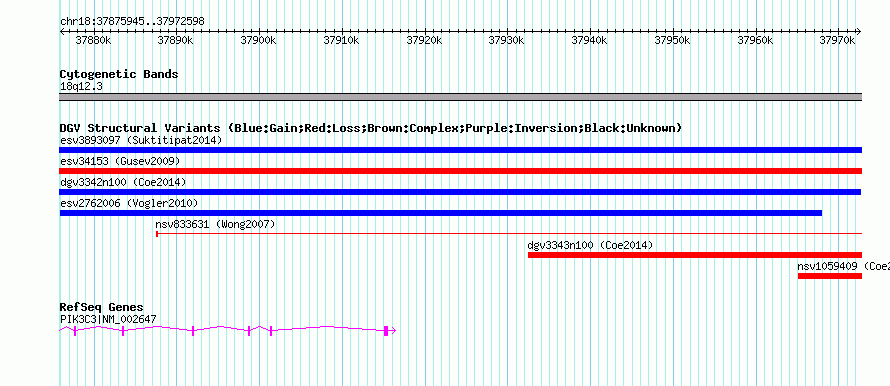Click the 18q12.3 band label
Viewport: 890px width, 386px height.
coord(81,87)
